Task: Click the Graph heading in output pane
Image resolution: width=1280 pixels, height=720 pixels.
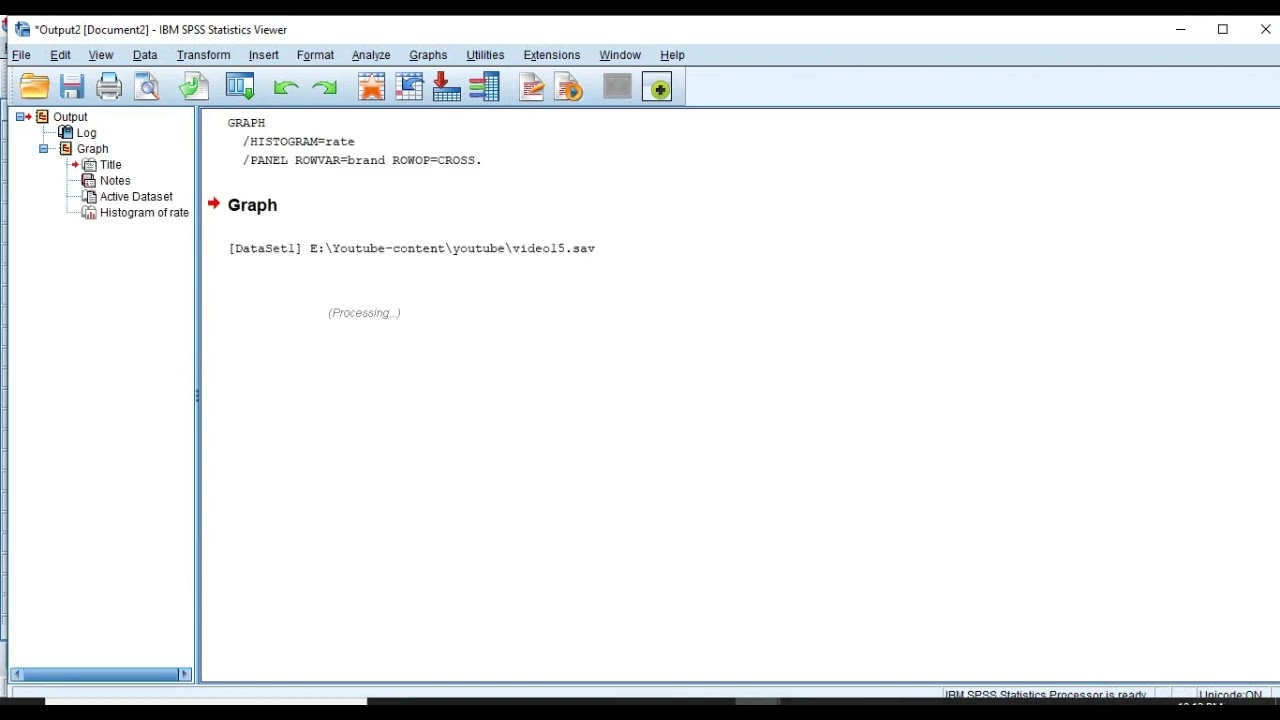Action: pos(252,205)
